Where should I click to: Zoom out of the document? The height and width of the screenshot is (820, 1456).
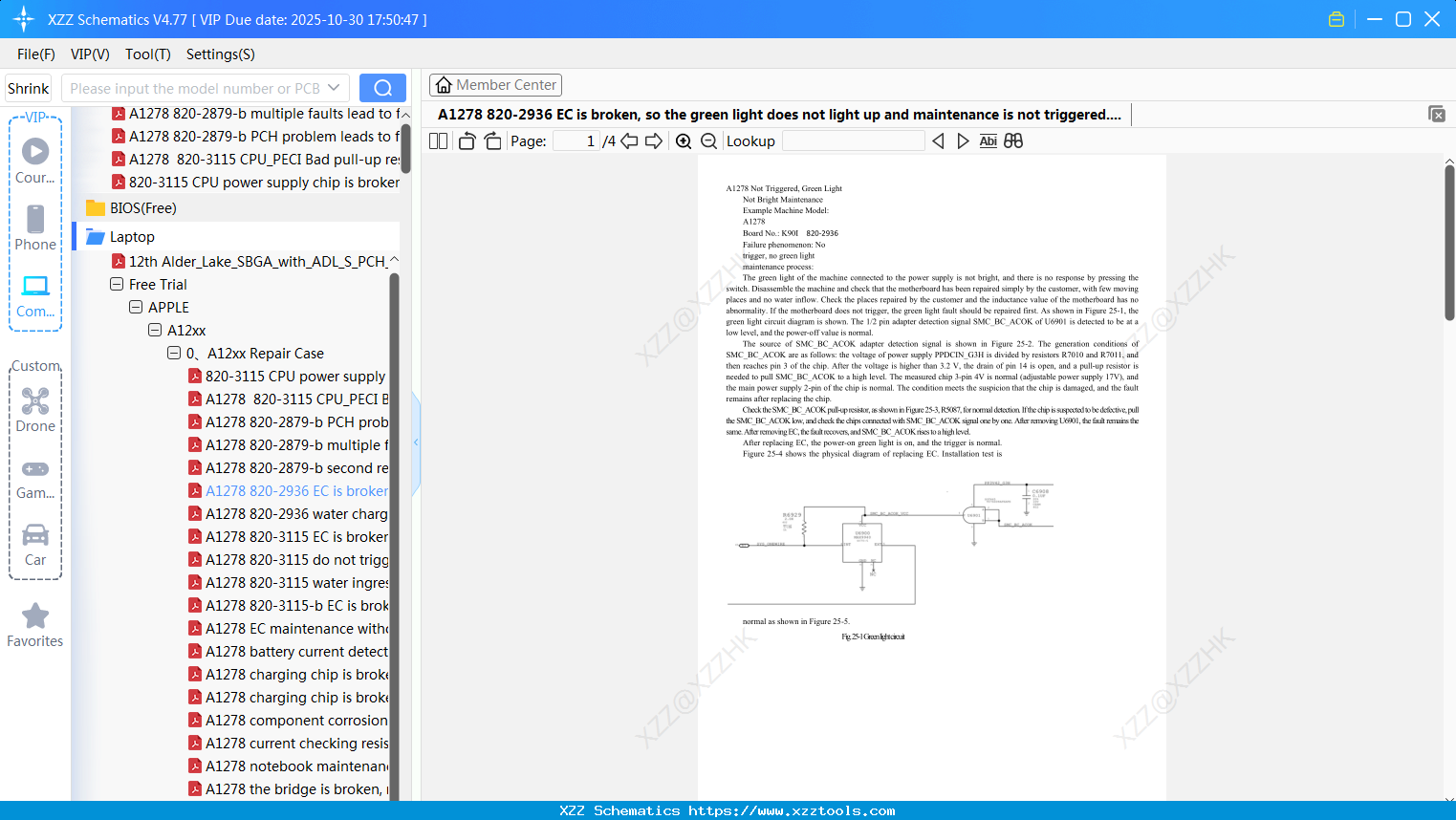(708, 141)
